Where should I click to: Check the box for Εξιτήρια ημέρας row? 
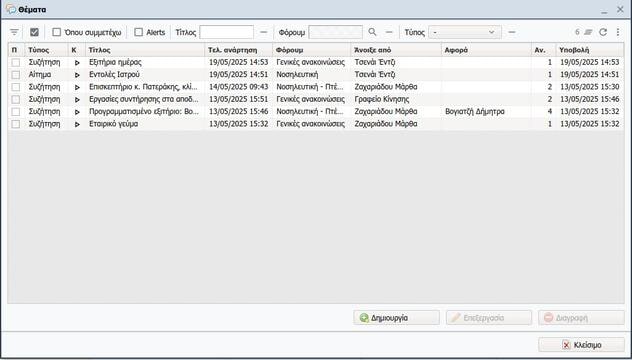click(16, 62)
